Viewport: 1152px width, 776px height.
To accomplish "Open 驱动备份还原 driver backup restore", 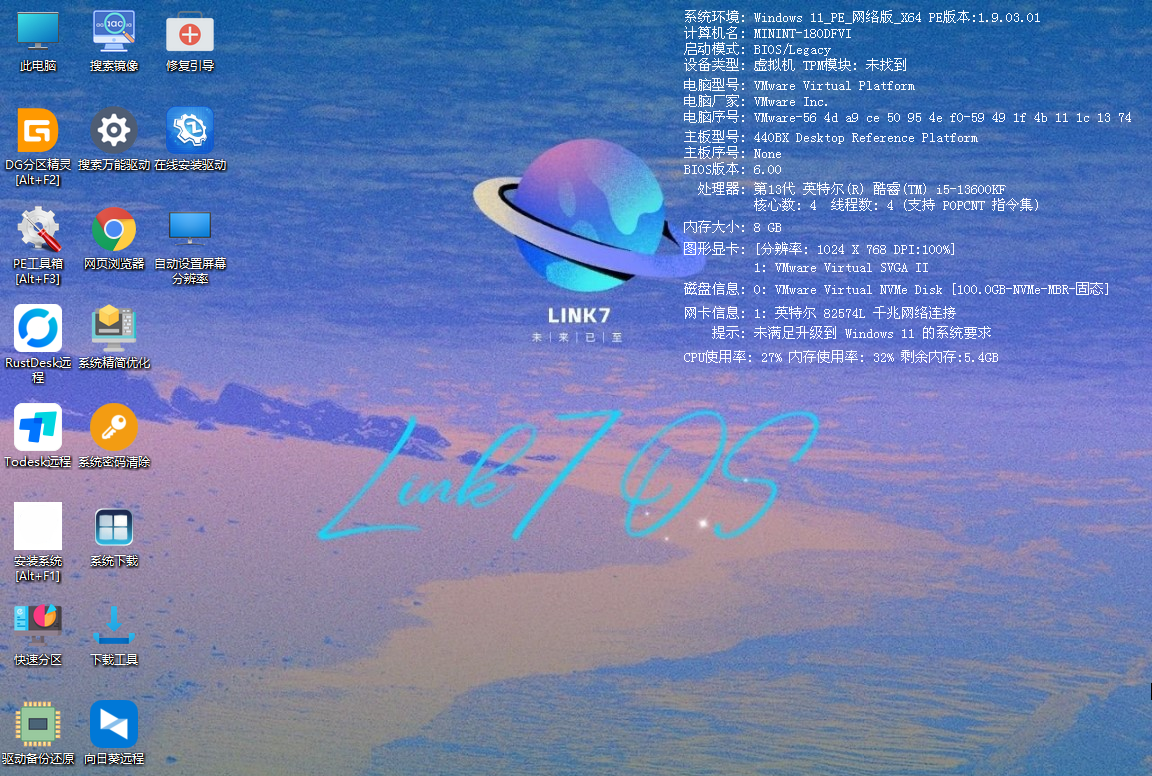I will [38, 725].
